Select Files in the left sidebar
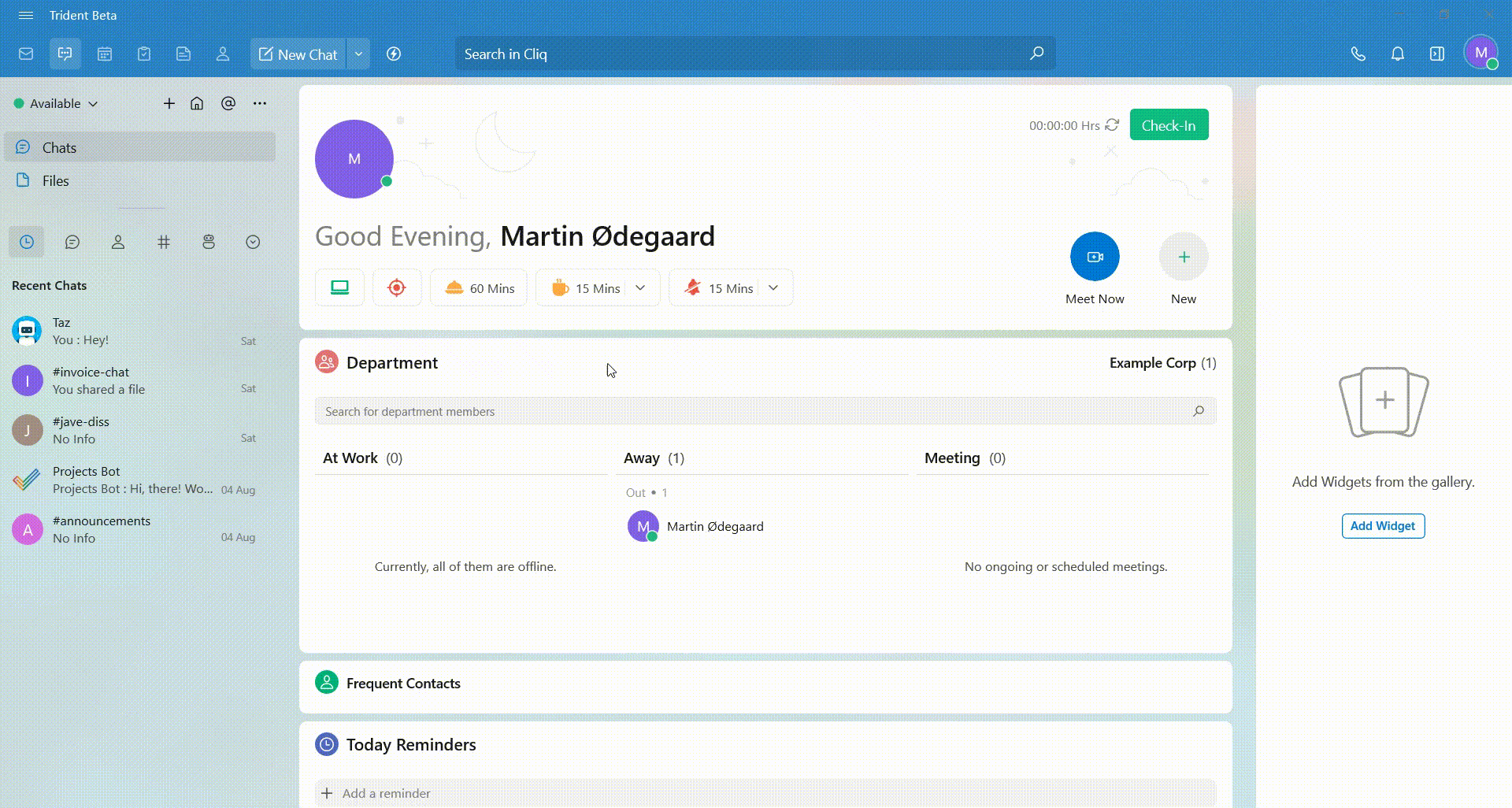The width and height of the screenshot is (1512, 808). (x=55, y=181)
